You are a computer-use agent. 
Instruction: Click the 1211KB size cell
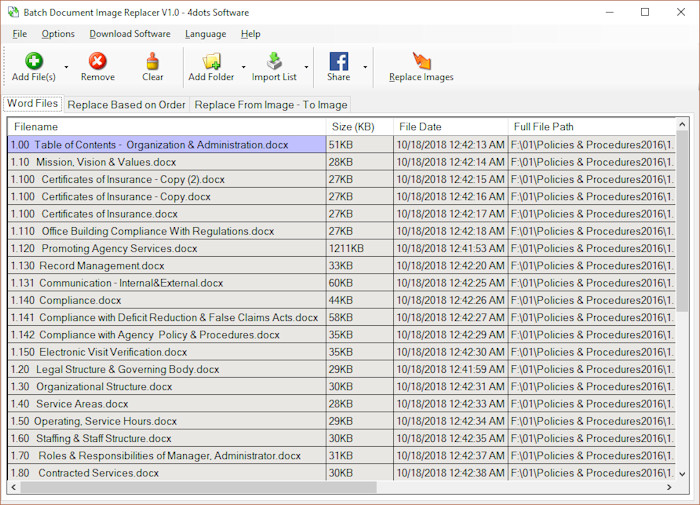360,248
